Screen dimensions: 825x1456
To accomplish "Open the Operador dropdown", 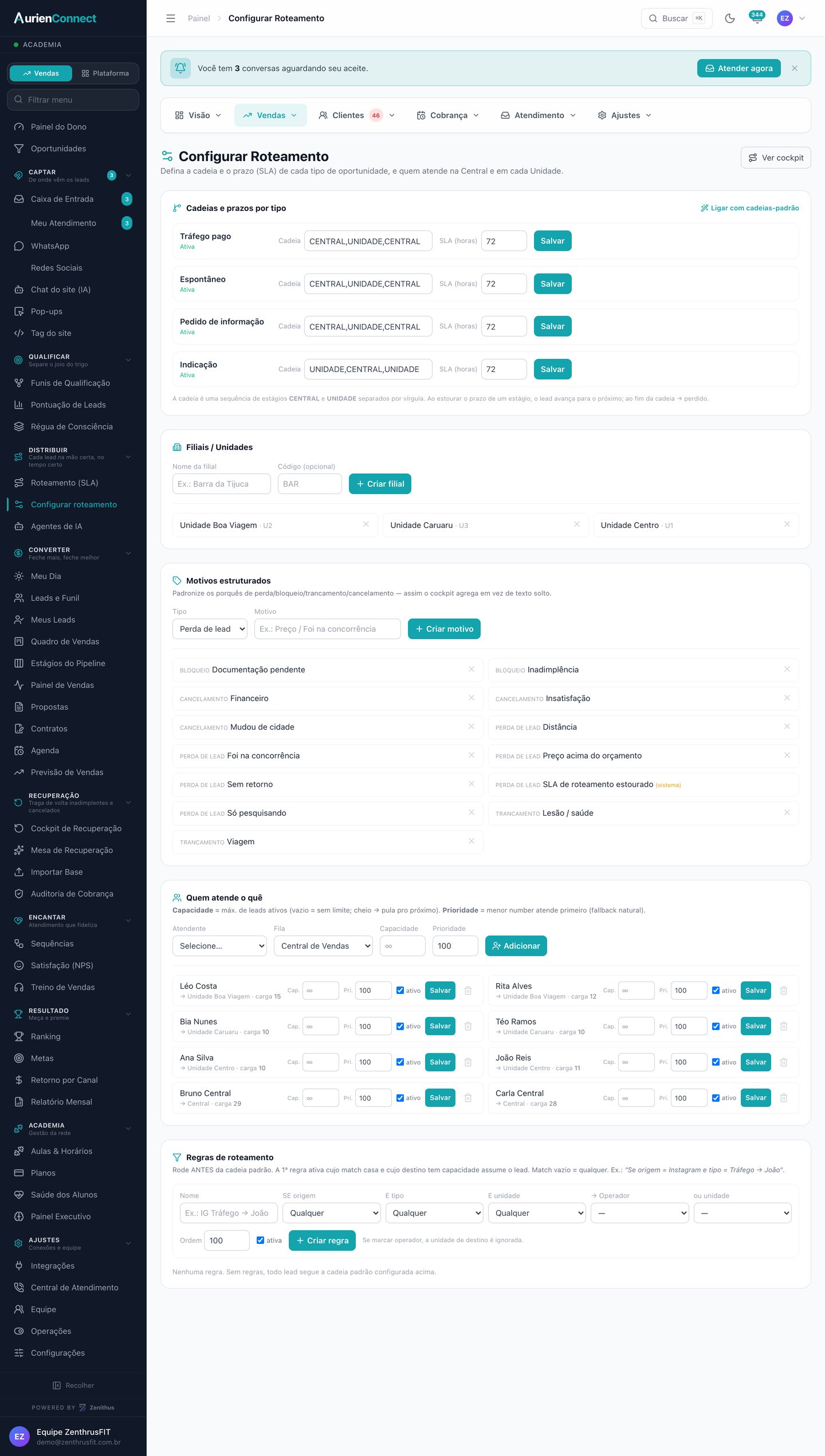I will [639, 1213].
